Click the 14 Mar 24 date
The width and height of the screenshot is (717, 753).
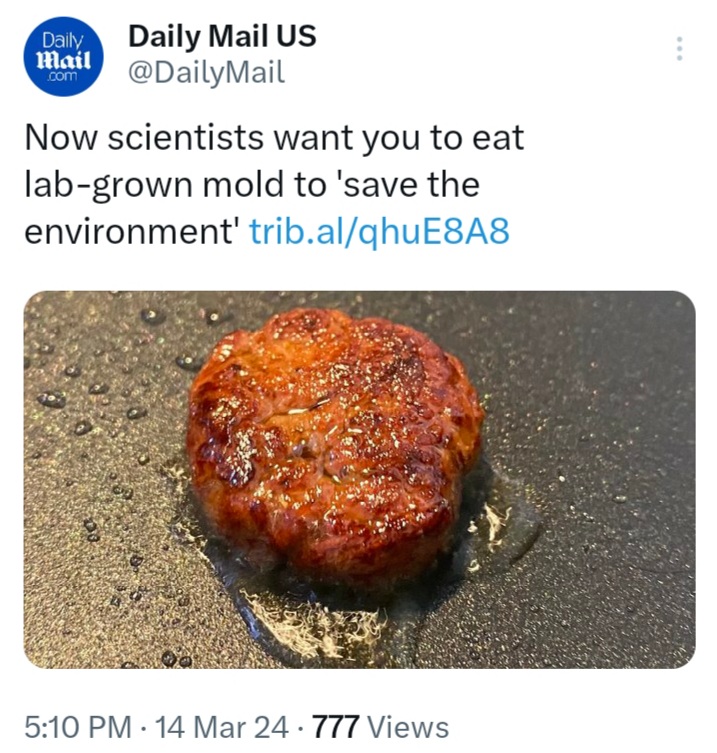[213, 727]
